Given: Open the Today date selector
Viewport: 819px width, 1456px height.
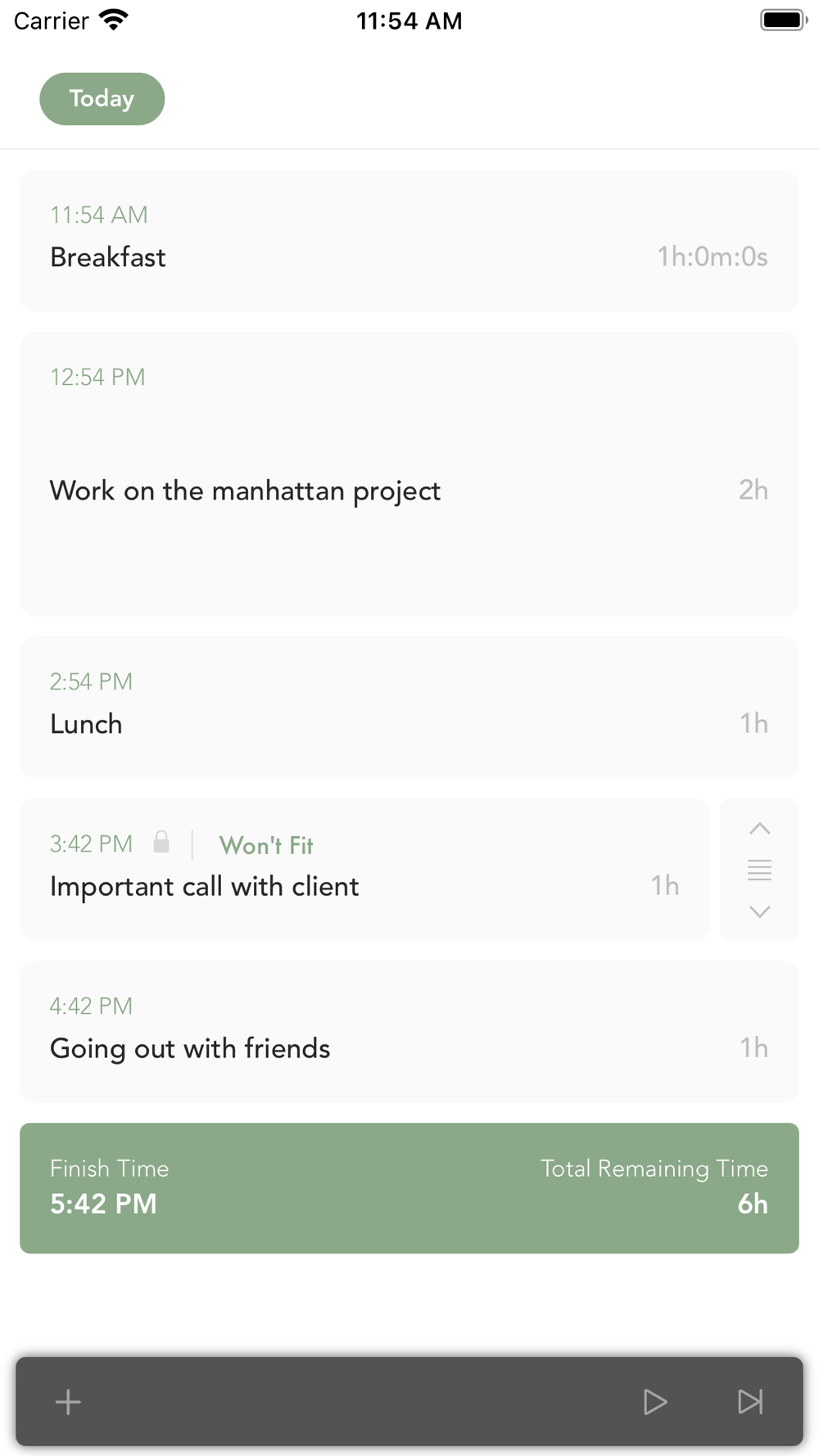Looking at the screenshot, I should 102,99.
